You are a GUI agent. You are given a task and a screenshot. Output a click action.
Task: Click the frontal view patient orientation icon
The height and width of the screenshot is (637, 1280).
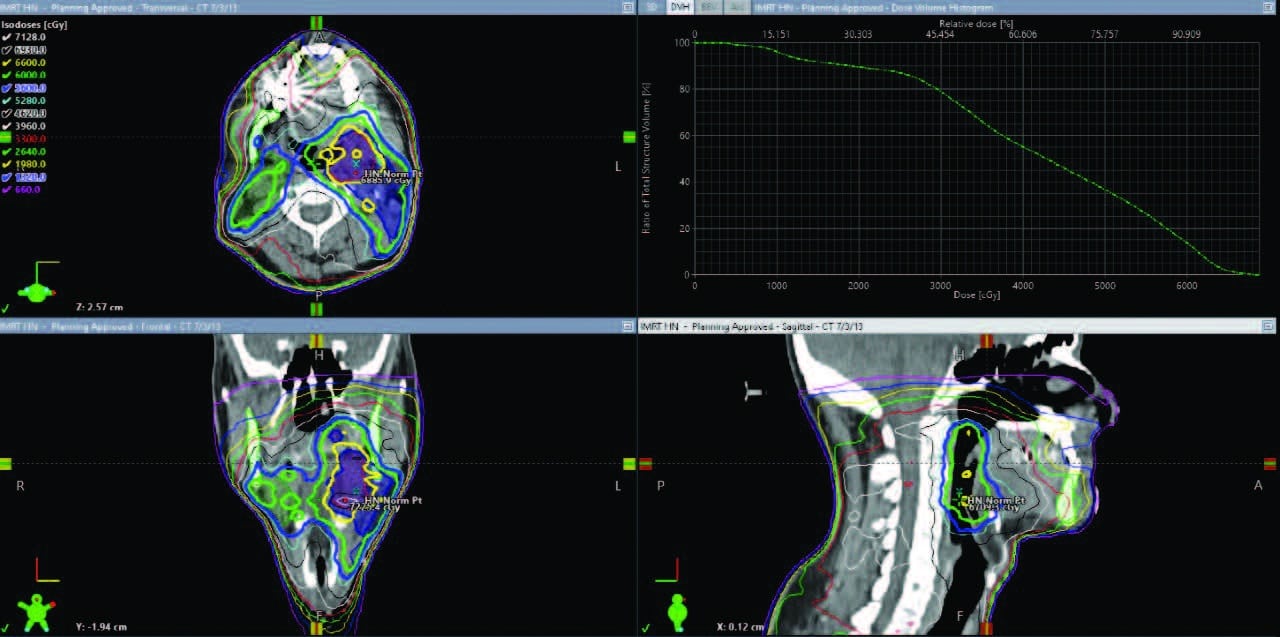tap(37, 607)
